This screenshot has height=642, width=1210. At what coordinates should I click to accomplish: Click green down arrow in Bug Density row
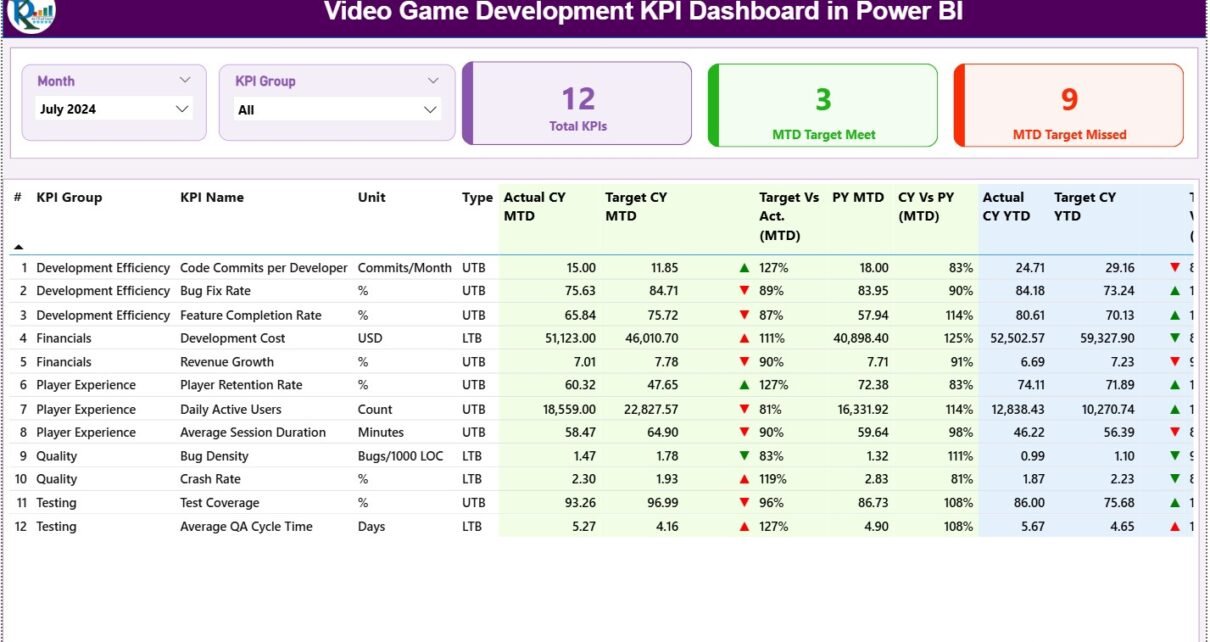pyautogui.click(x=744, y=456)
